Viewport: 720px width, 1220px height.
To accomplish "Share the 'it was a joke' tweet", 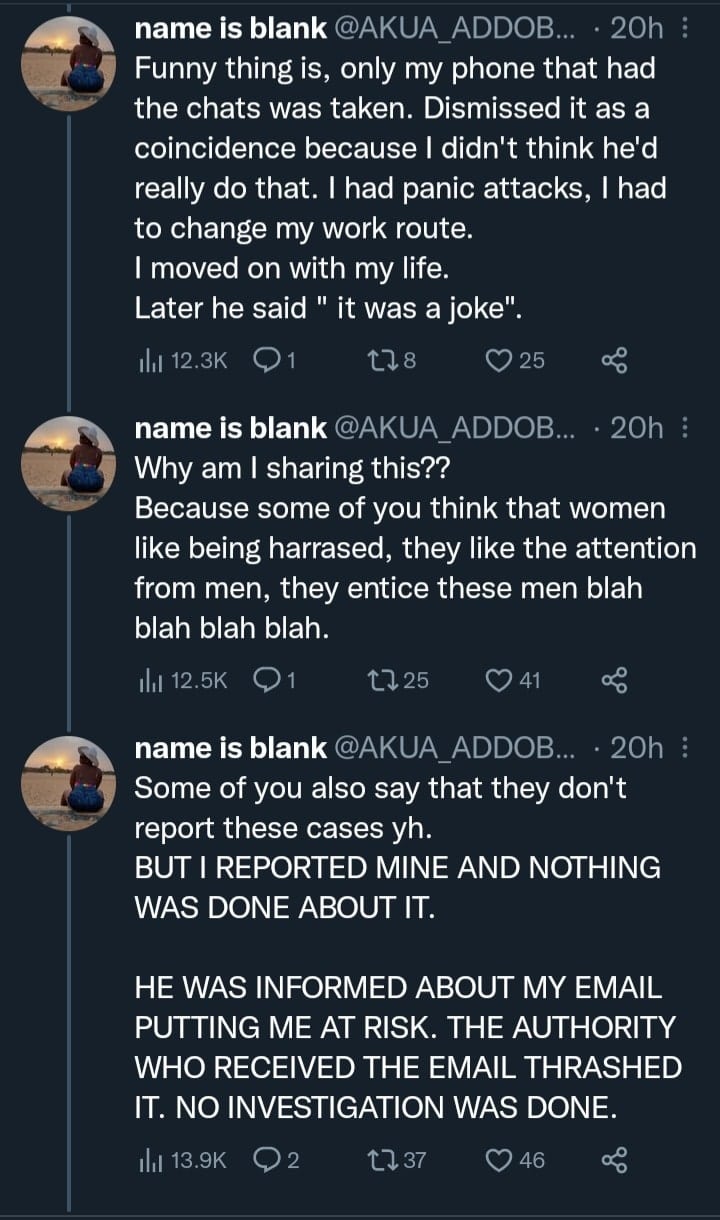I will point(613,360).
